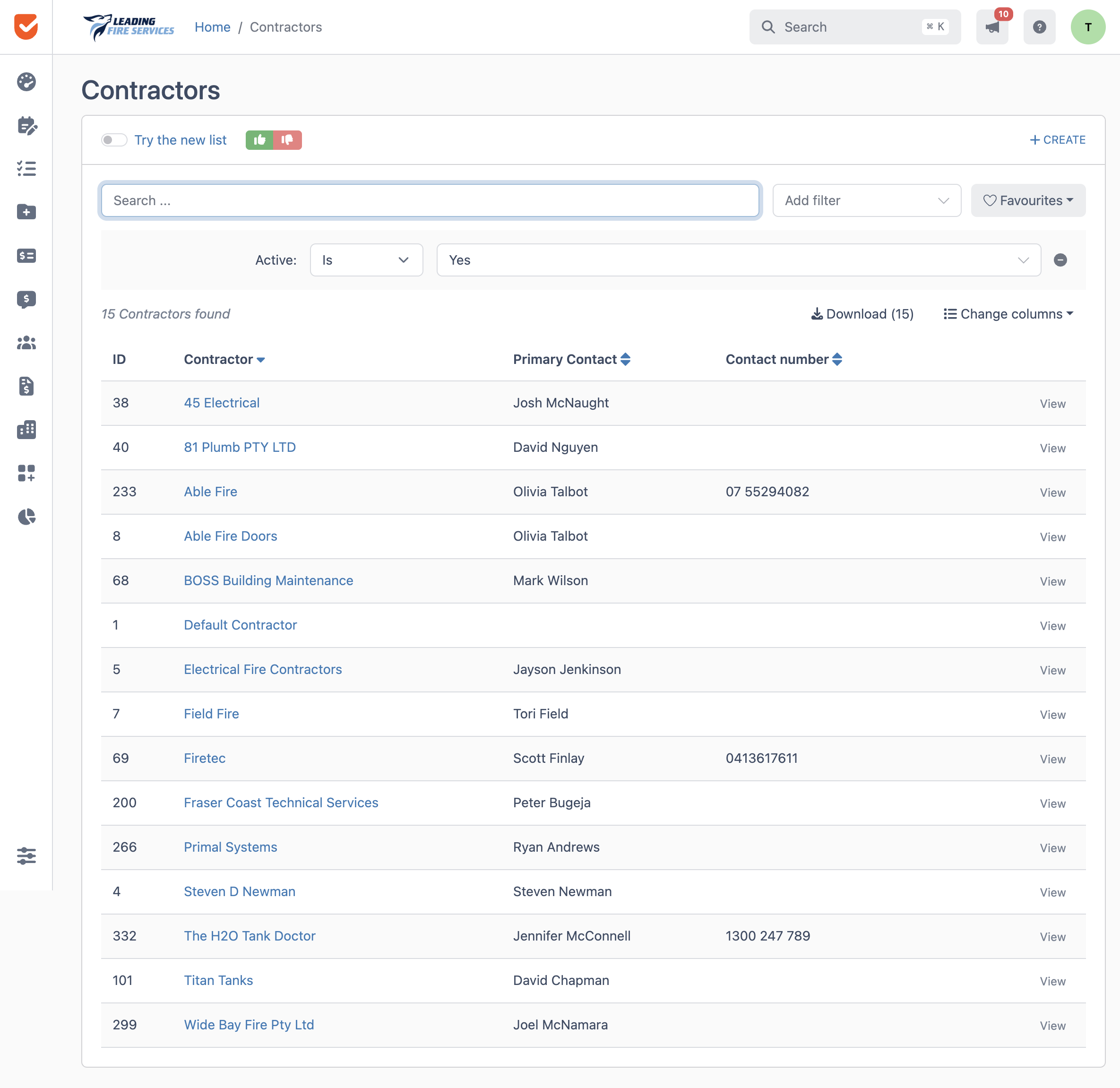
Task: Click the CREATE button
Action: (x=1057, y=140)
